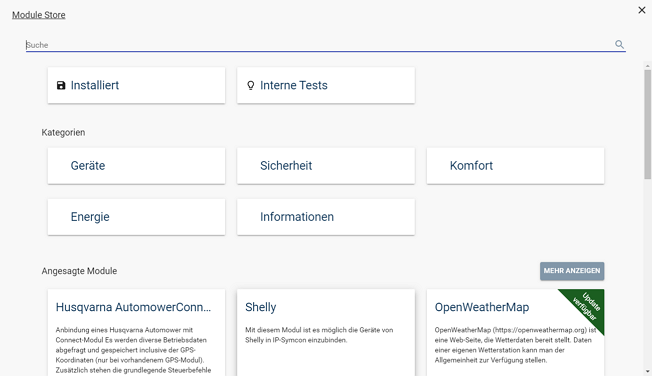
Task: Click the lightbulb icon on Interne Tests
Action: pyautogui.click(x=250, y=85)
